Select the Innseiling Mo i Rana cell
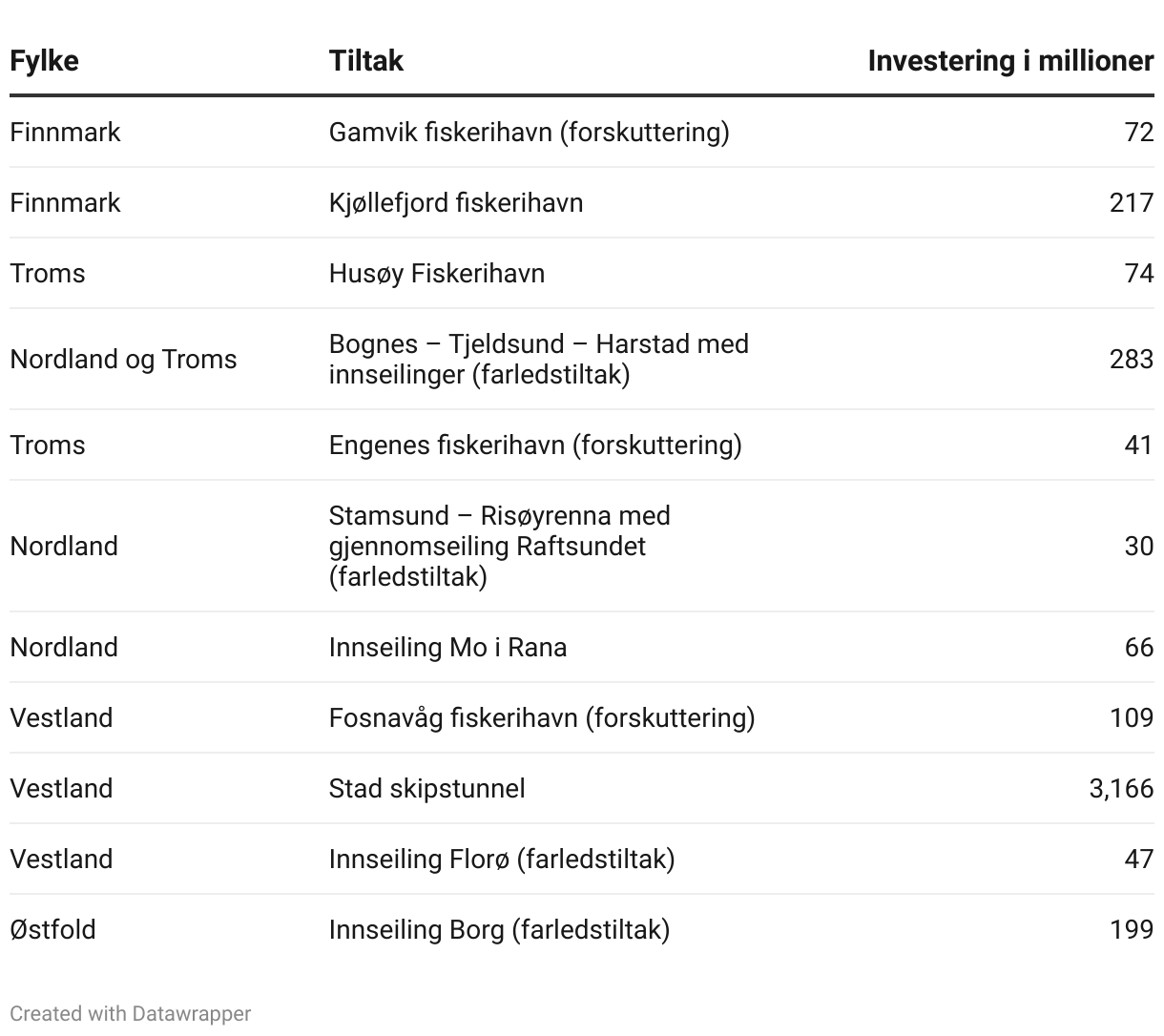 point(447,647)
